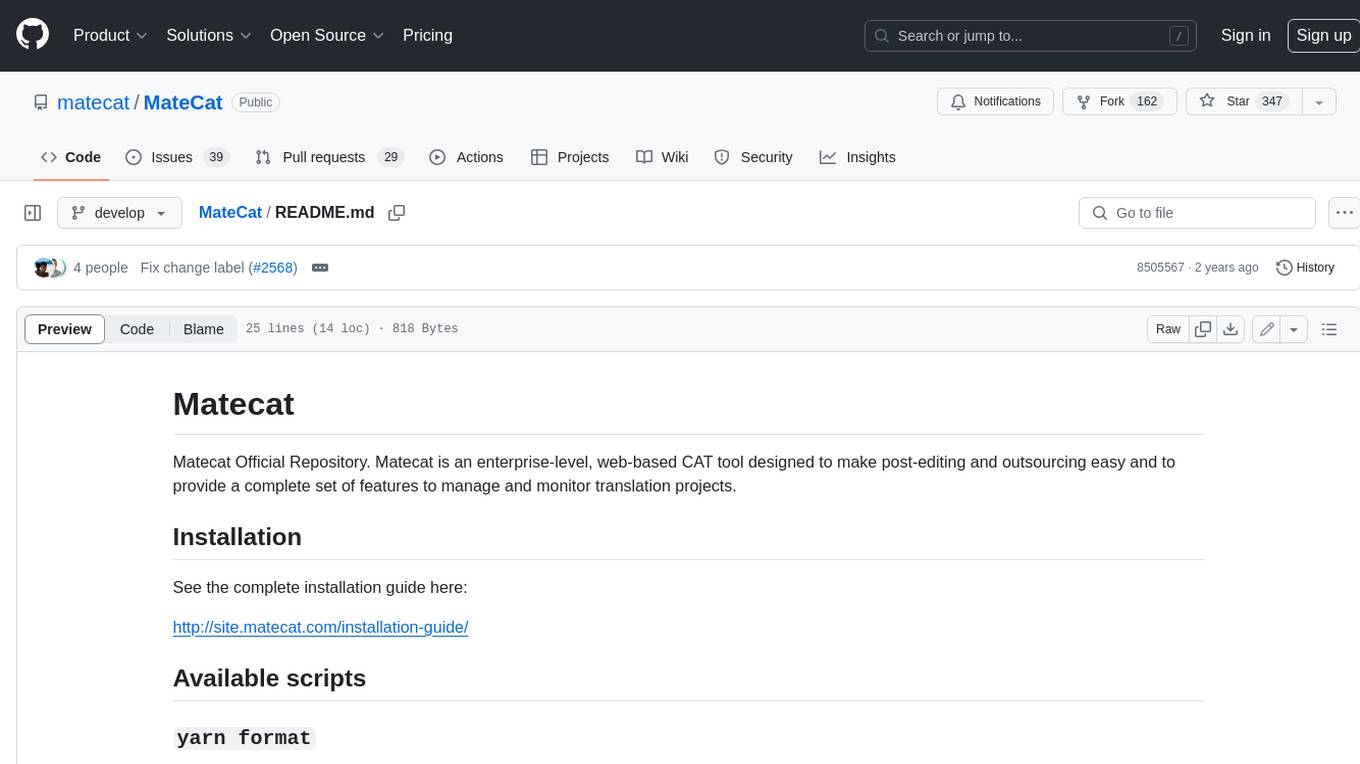Viewport: 1360px width, 764px height.
Task: Open the installation guide URL
Action: tap(320, 628)
